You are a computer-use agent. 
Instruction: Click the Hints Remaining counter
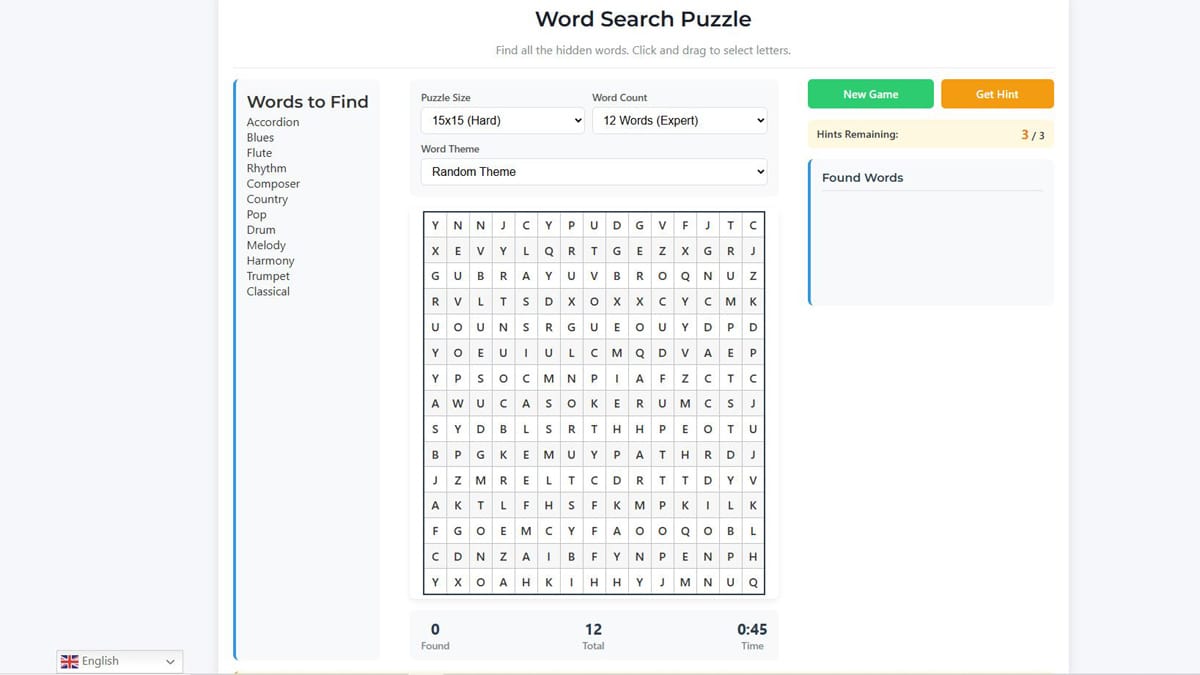pos(930,134)
